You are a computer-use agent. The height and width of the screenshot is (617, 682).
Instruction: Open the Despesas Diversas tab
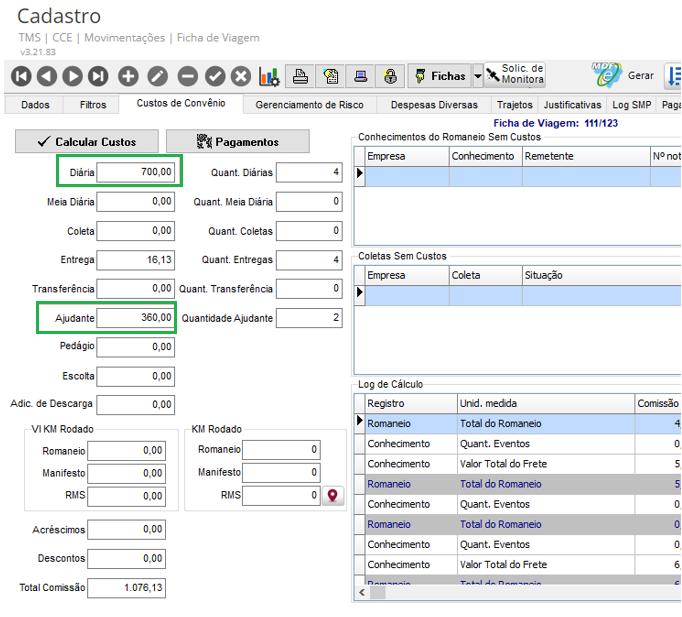point(434,104)
